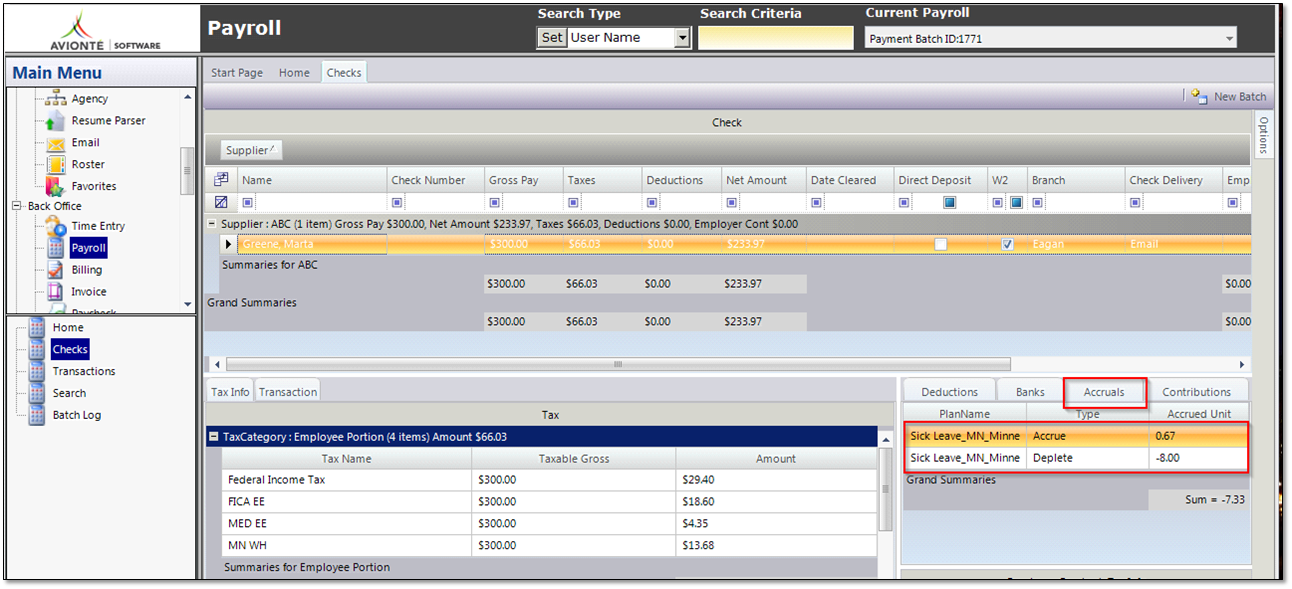The height and width of the screenshot is (589, 1292).
Task: Click the Name column filter icon
Action: (247, 202)
